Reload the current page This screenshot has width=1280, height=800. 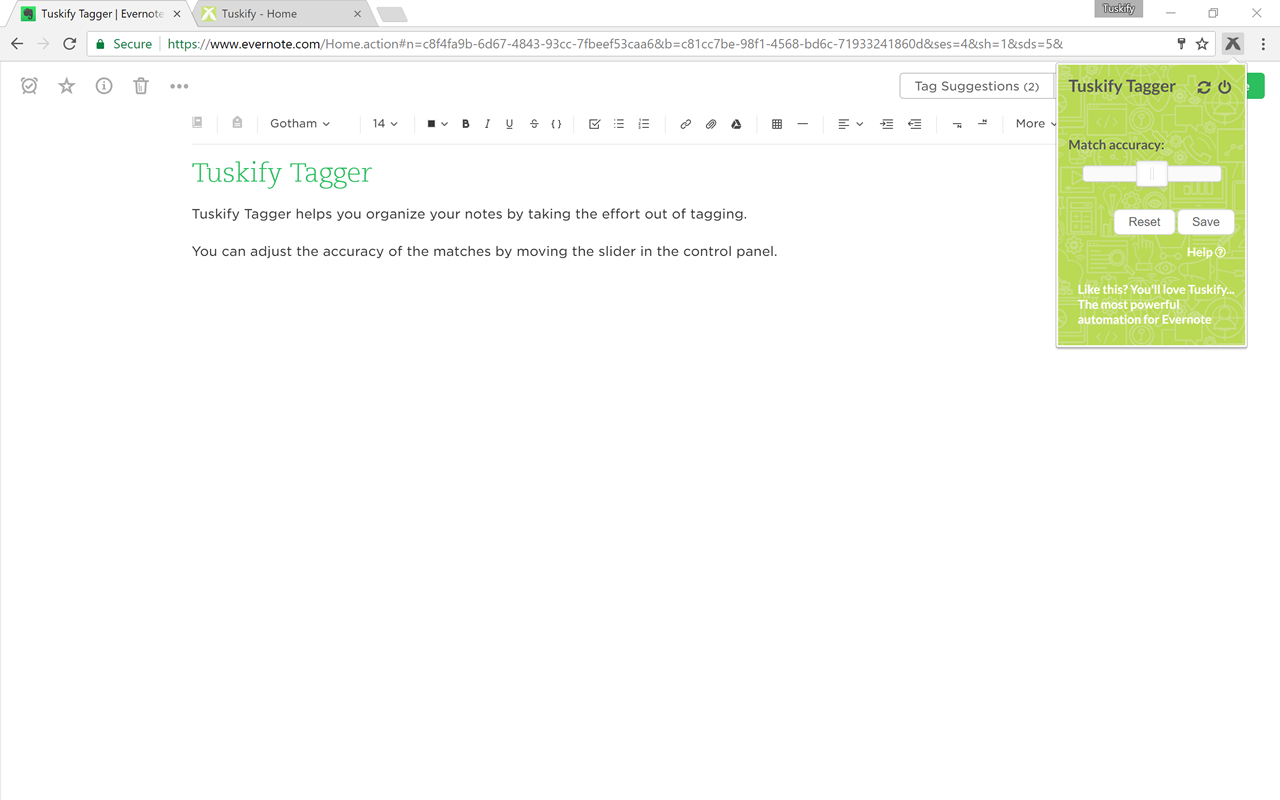pos(69,44)
